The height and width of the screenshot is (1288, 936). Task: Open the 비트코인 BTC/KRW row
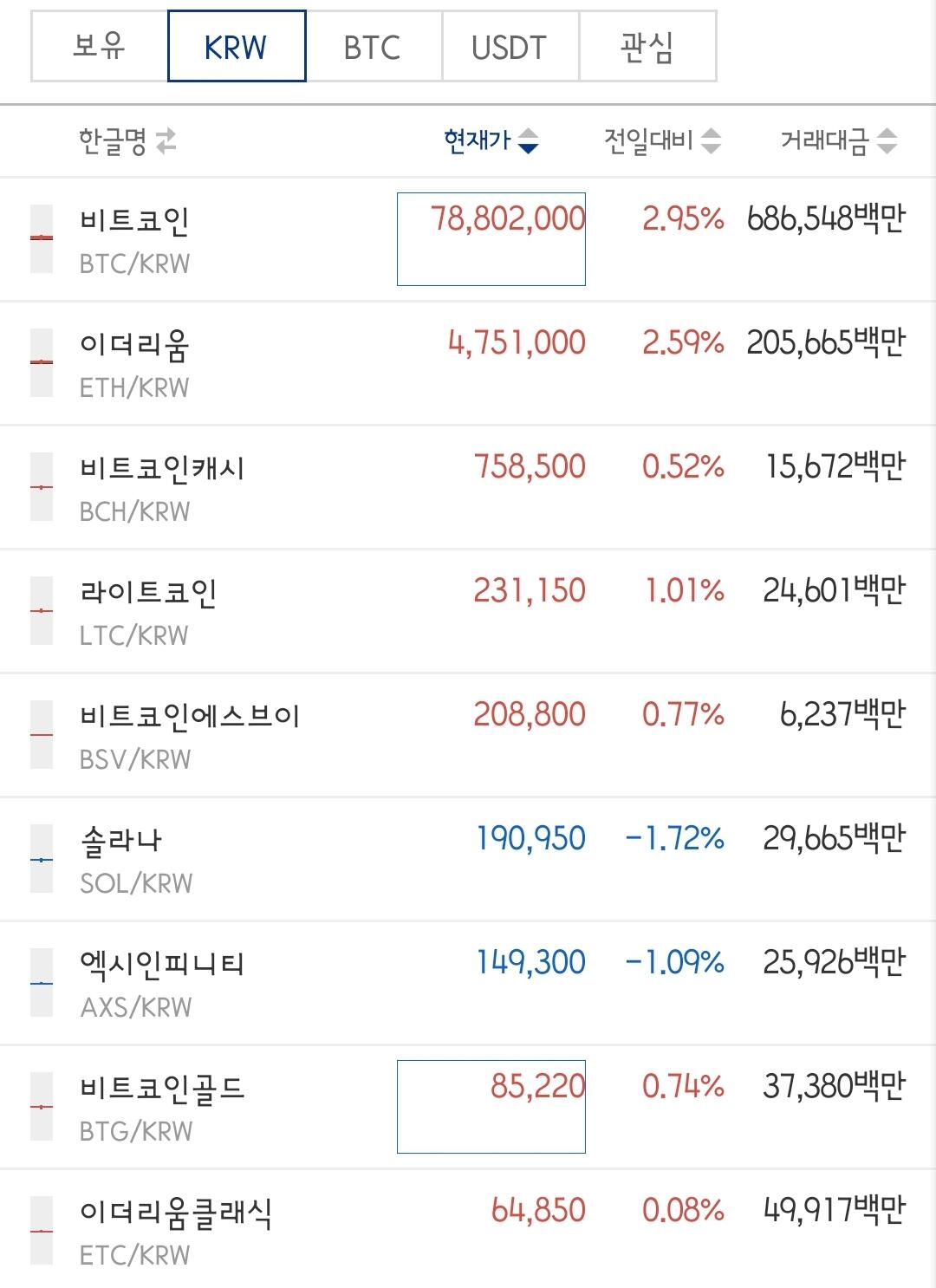468,239
